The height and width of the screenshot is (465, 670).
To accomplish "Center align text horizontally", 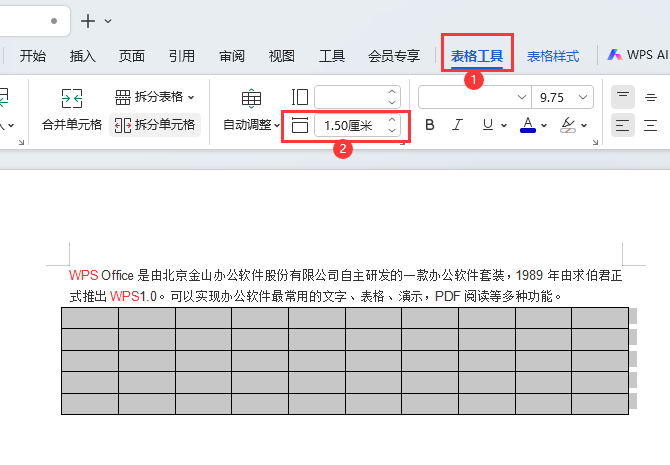I will click(x=651, y=125).
